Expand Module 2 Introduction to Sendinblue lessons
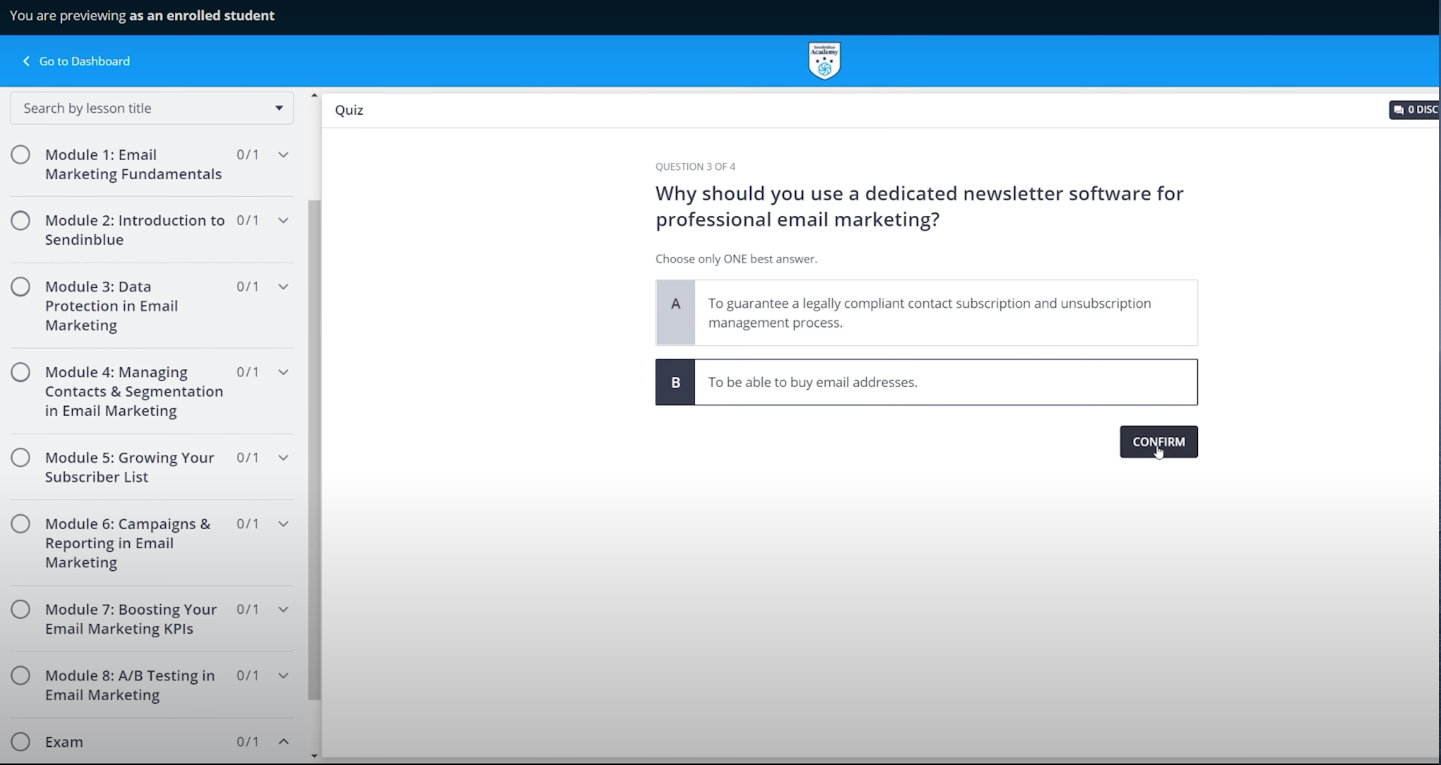Screen dimensions: 1441x765 (283, 220)
